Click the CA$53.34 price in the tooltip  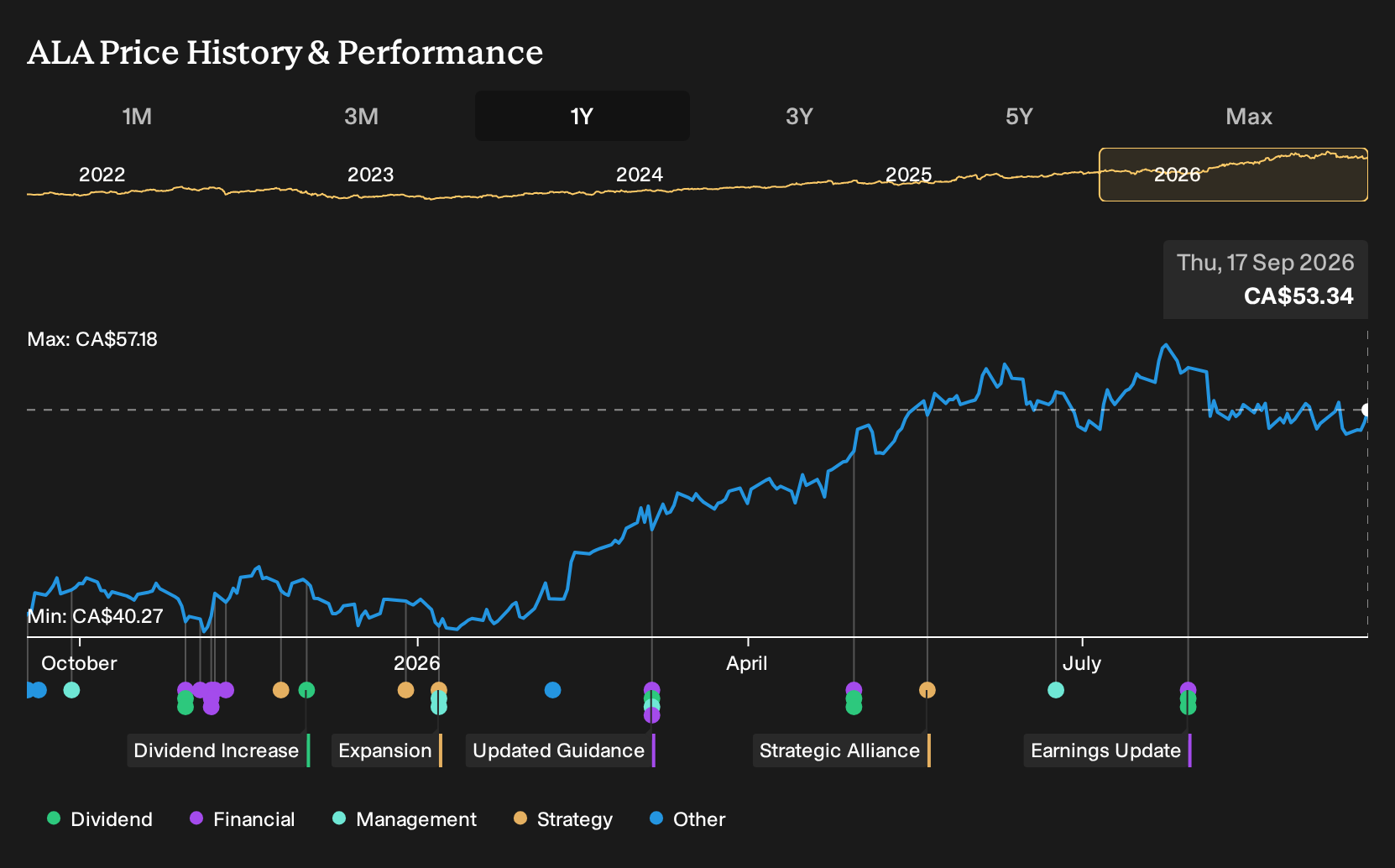click(1298, 296)
